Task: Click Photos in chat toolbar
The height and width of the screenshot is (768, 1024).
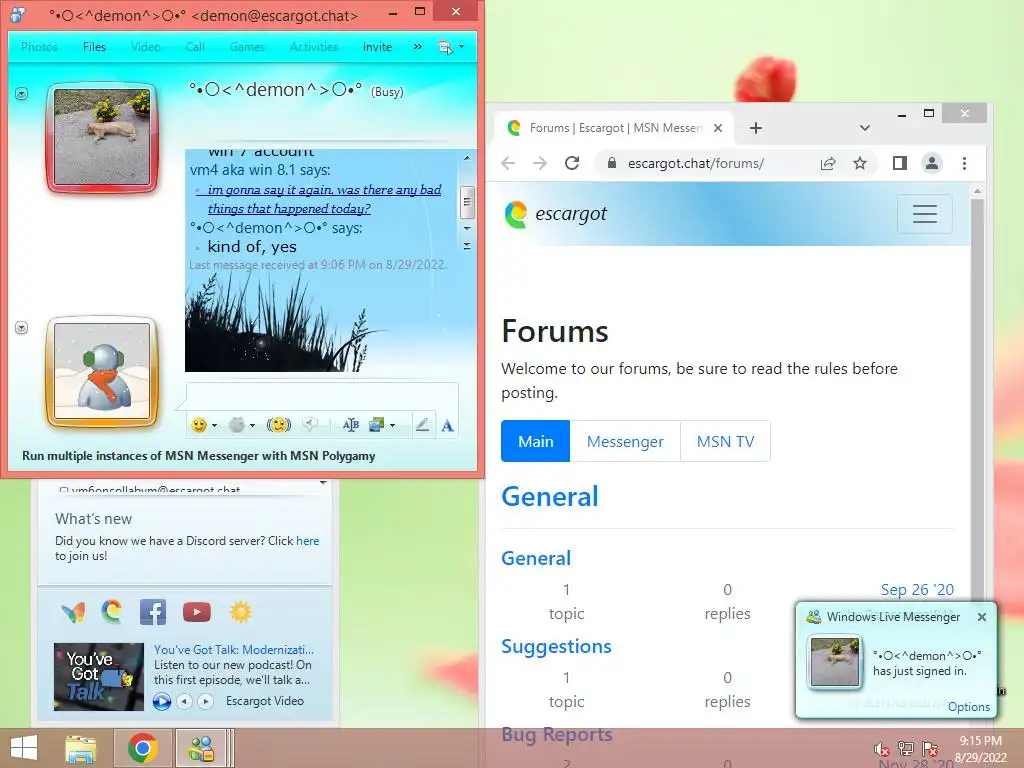Action: tap(39, 47)
